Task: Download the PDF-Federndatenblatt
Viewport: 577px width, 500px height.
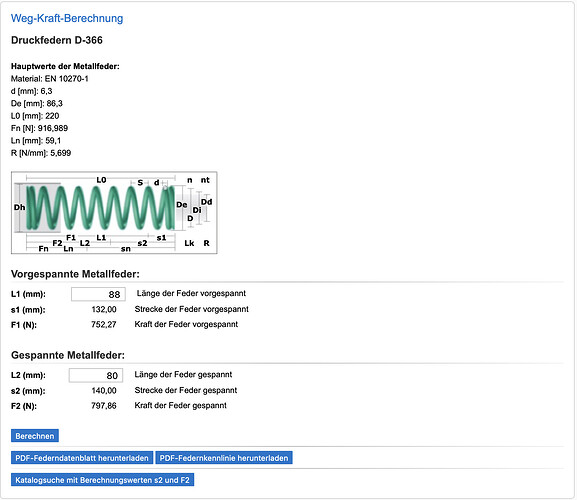Action: (x=82, y=458)
